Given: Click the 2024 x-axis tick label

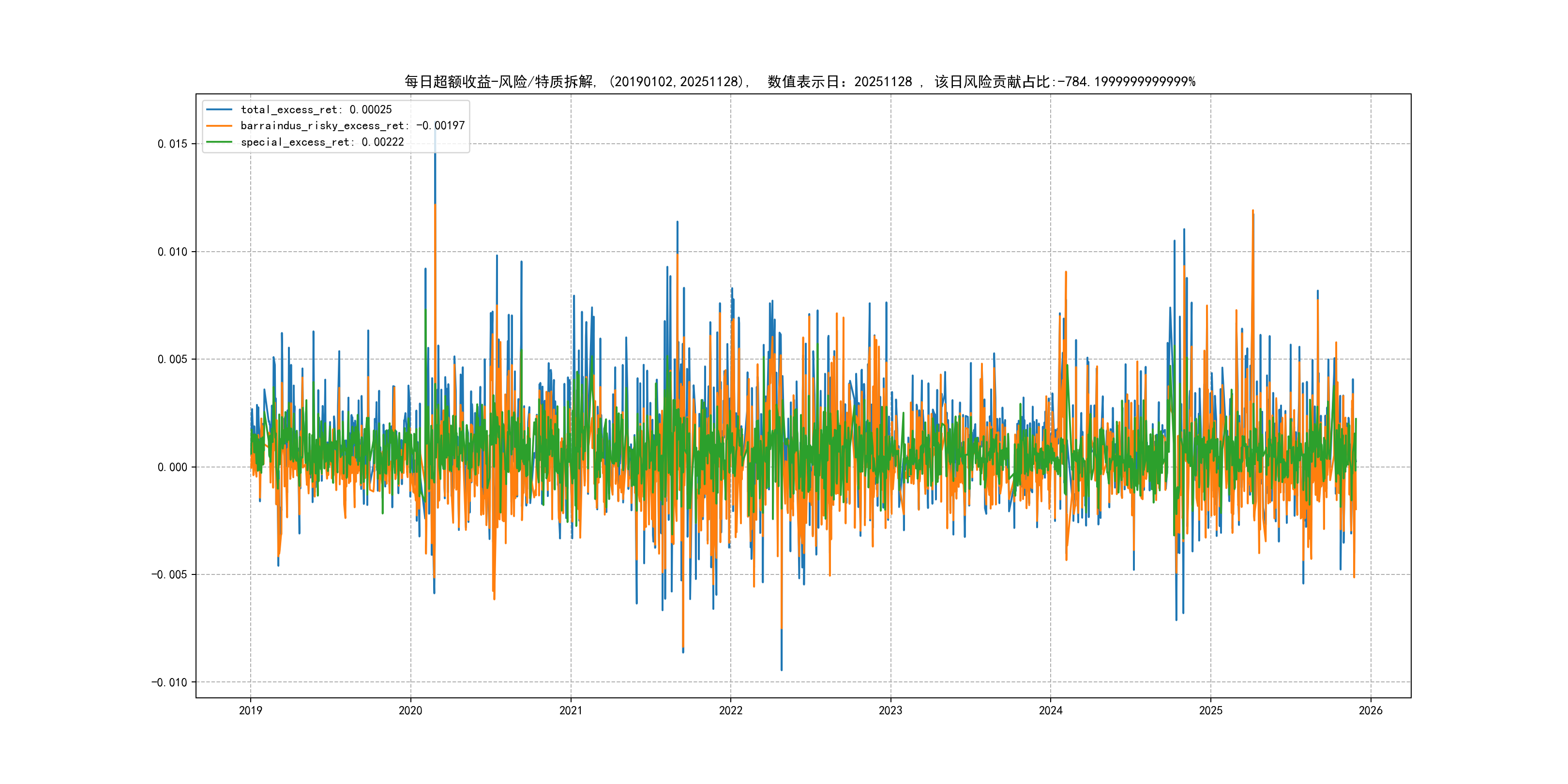Looking at the screenshot, I should click(1051, 710).
